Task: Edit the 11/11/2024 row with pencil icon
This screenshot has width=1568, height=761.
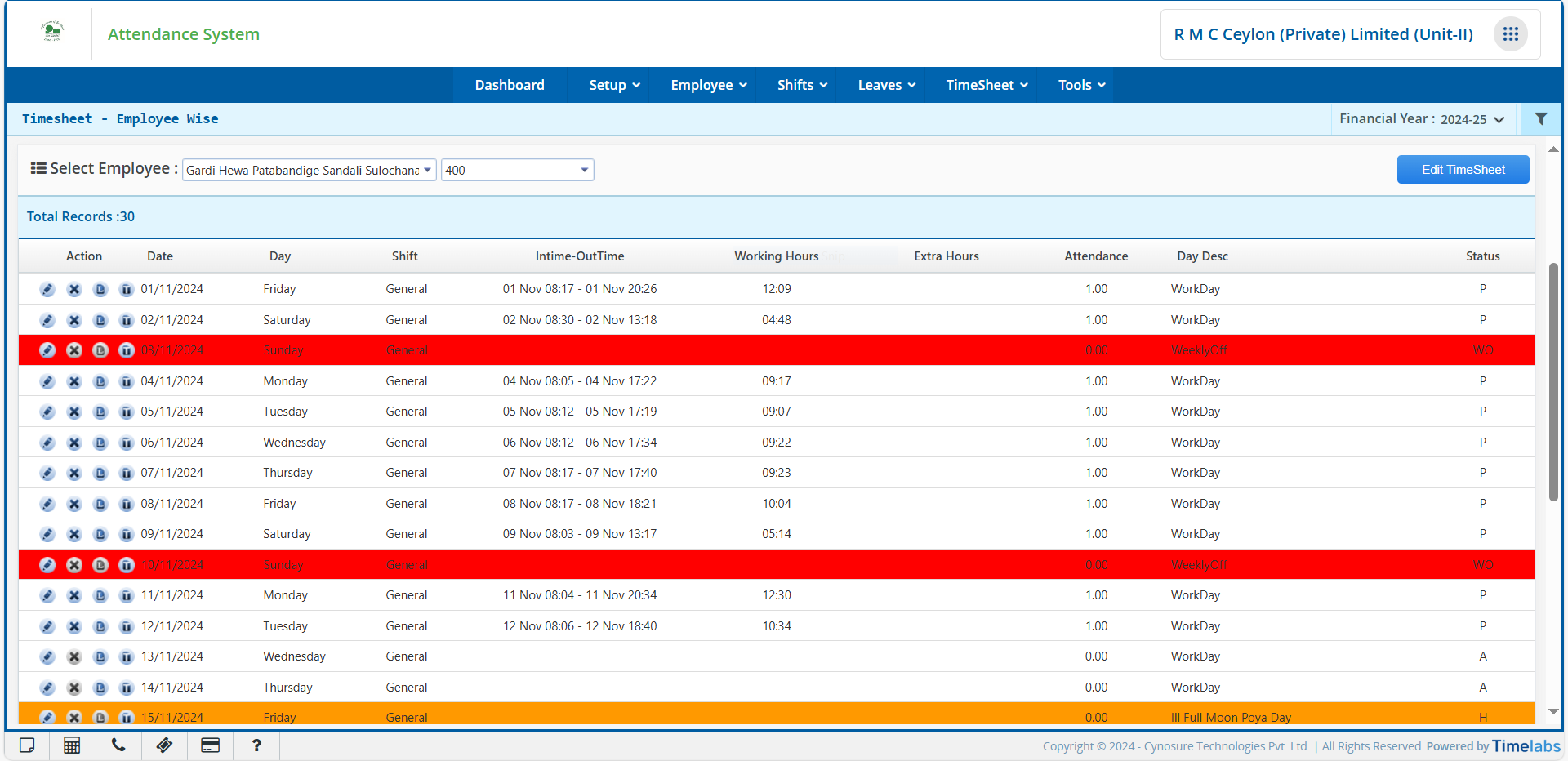Action: (47, 596)
